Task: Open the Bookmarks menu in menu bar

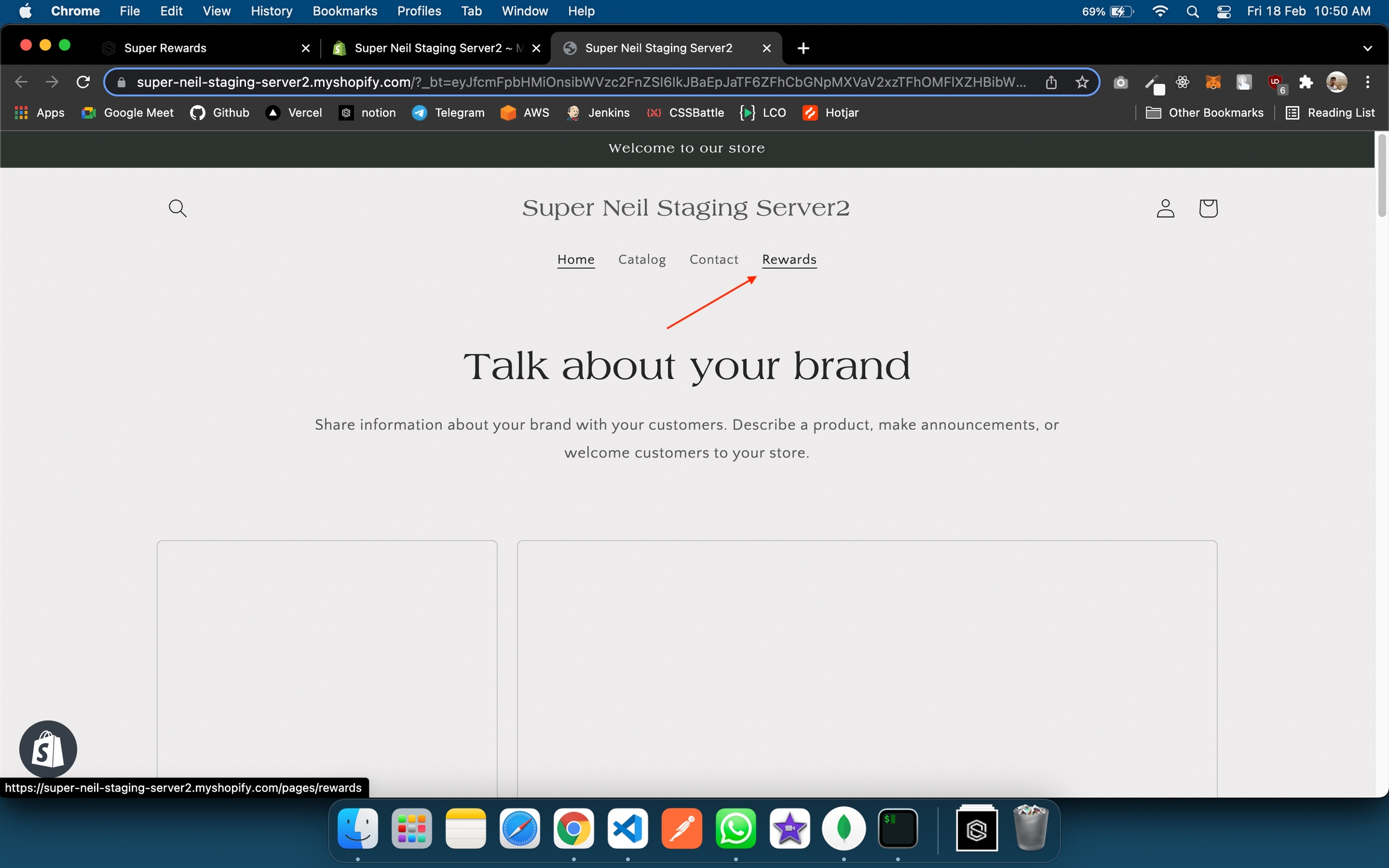Action: (x=344, y=11)
